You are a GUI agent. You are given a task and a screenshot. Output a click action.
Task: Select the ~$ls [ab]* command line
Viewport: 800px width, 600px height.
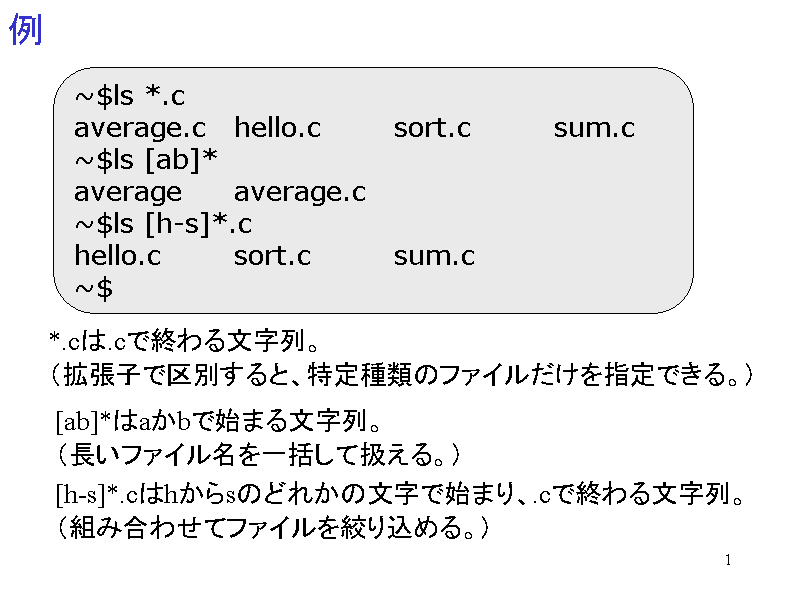click(146, 160)
